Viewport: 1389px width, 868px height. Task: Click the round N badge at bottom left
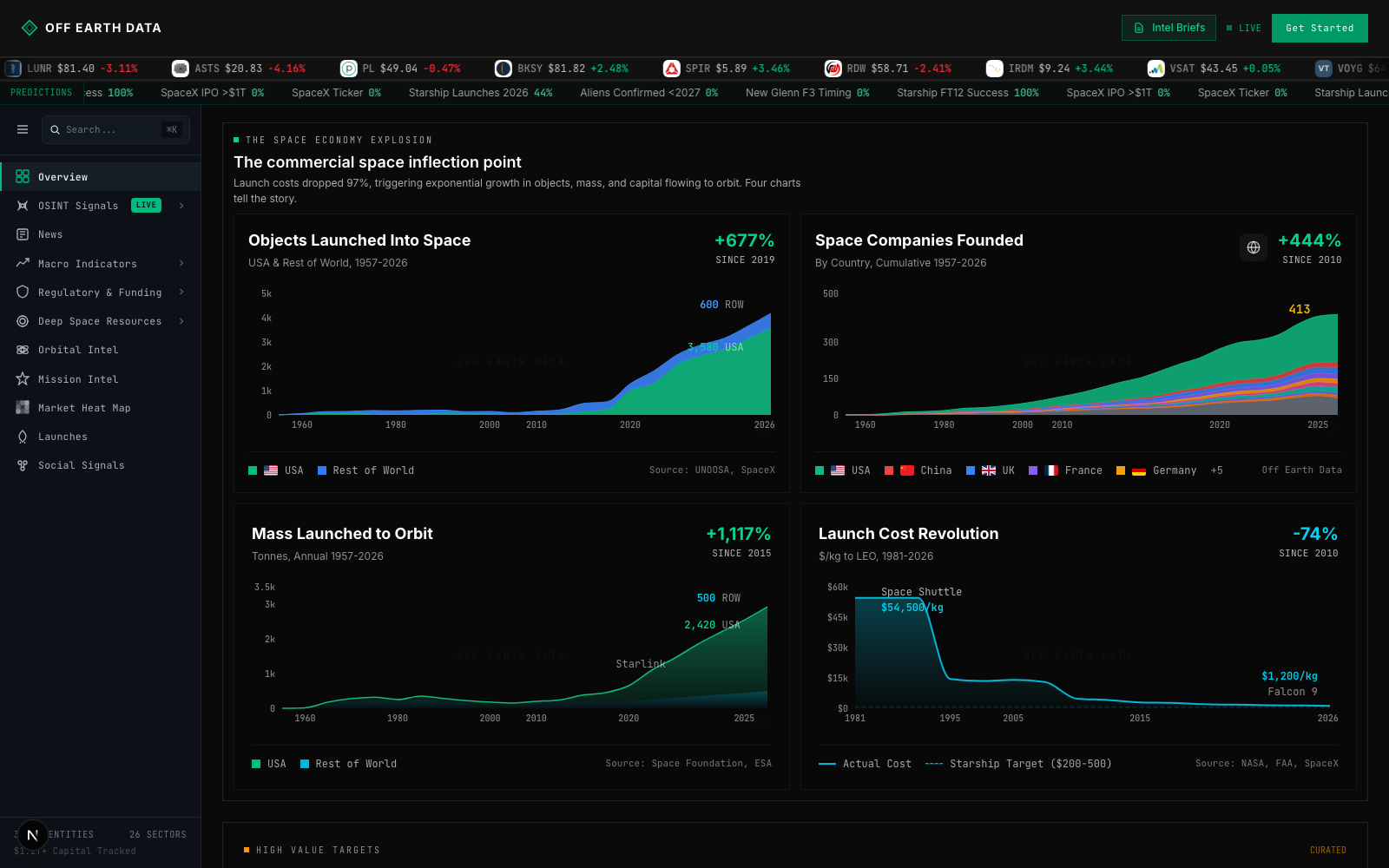tap(32, 835)
